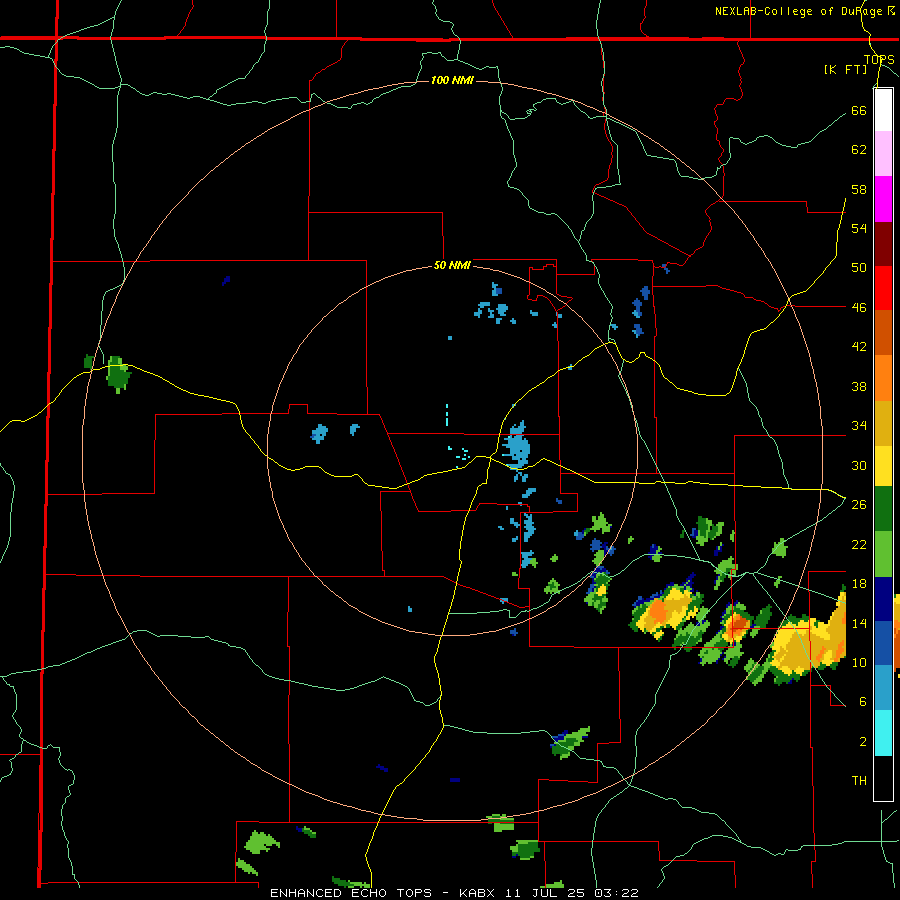Click the "62" legend value
The width and height of the screenshot is (900, 900).
pyautogui.click(x=859, y=150)
